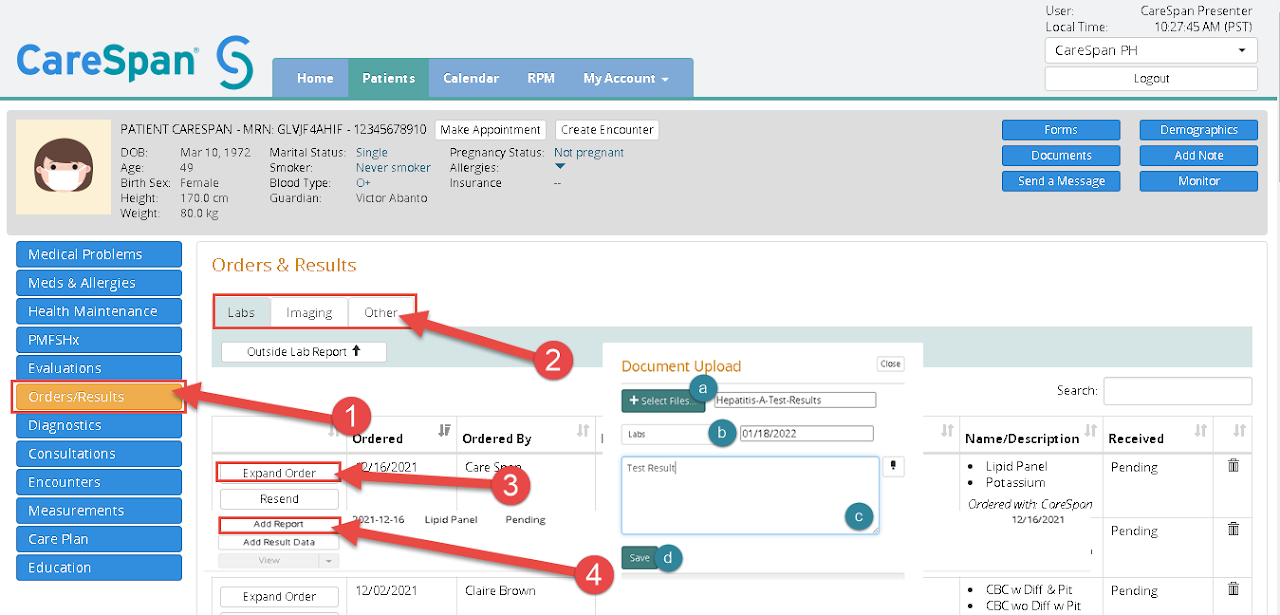Open Encounters section
This screenshot has height=615, width=1280.
[x=99, y=482]
